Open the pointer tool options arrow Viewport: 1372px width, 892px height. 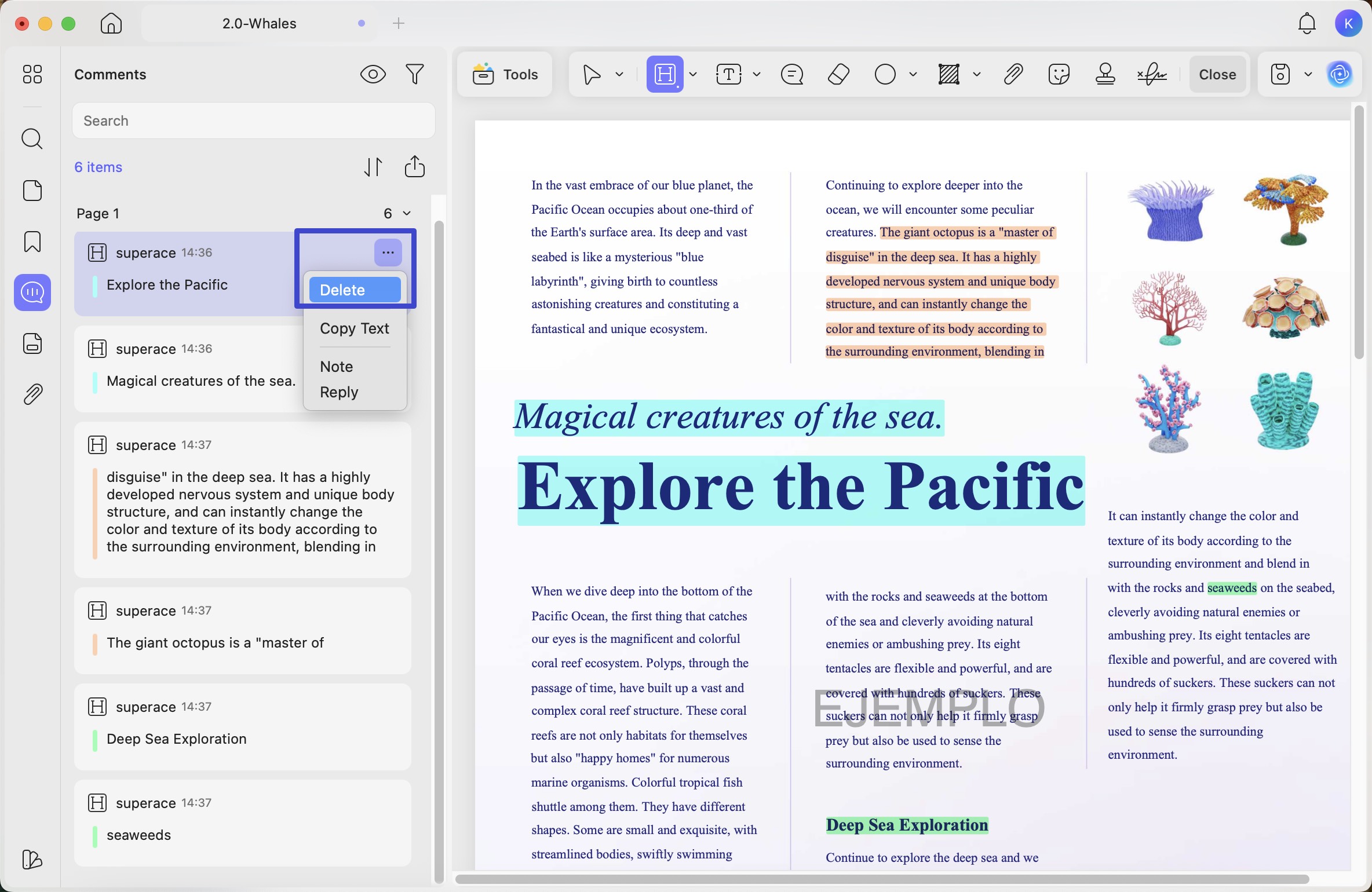[x=619, y=75]
